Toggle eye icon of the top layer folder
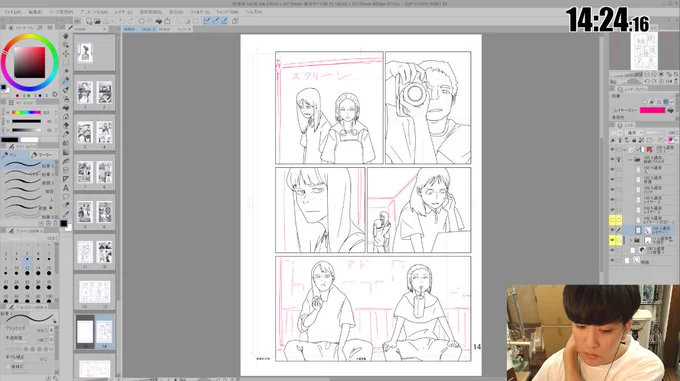 point(612,150)
